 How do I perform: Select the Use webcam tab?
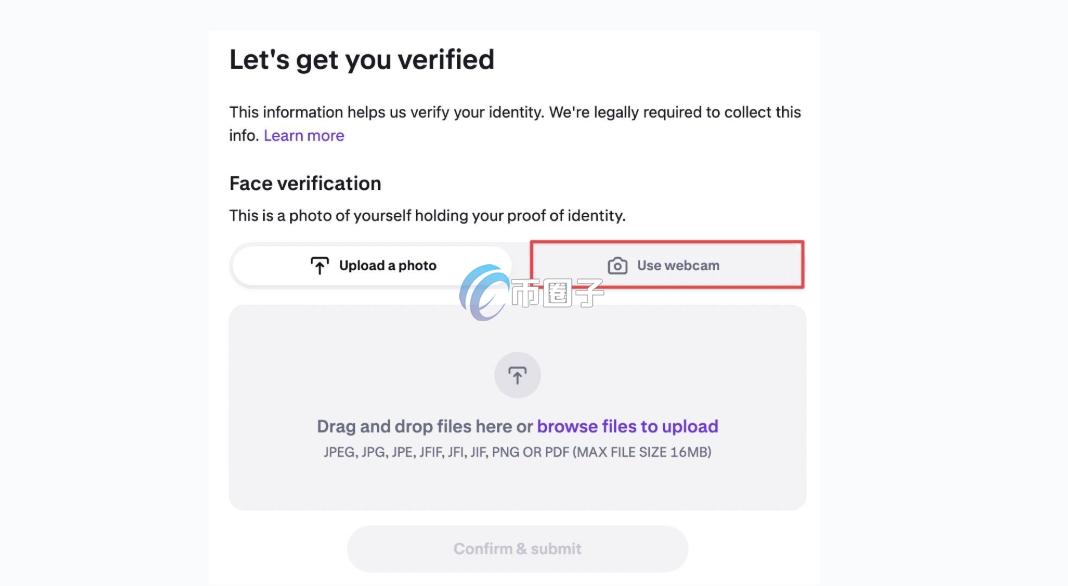tap(667, 265)
